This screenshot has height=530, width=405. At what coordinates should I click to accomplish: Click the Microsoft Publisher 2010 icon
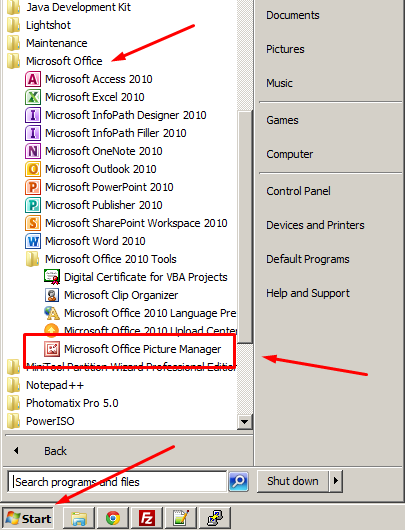tap(33, 205)
